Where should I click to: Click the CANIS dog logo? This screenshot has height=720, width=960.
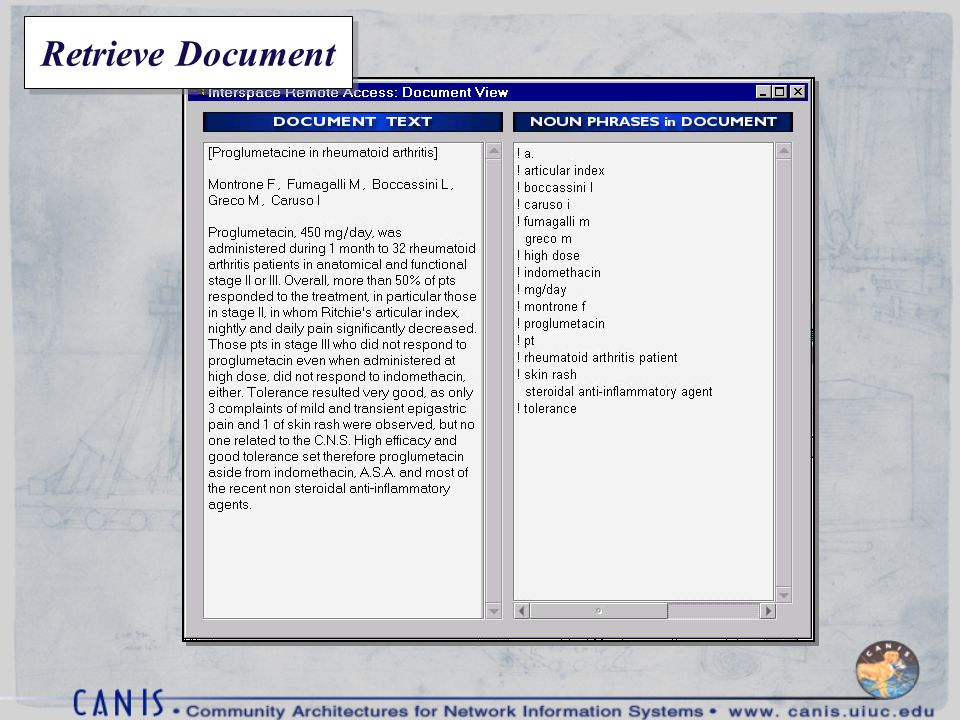[x=887, y=670]
